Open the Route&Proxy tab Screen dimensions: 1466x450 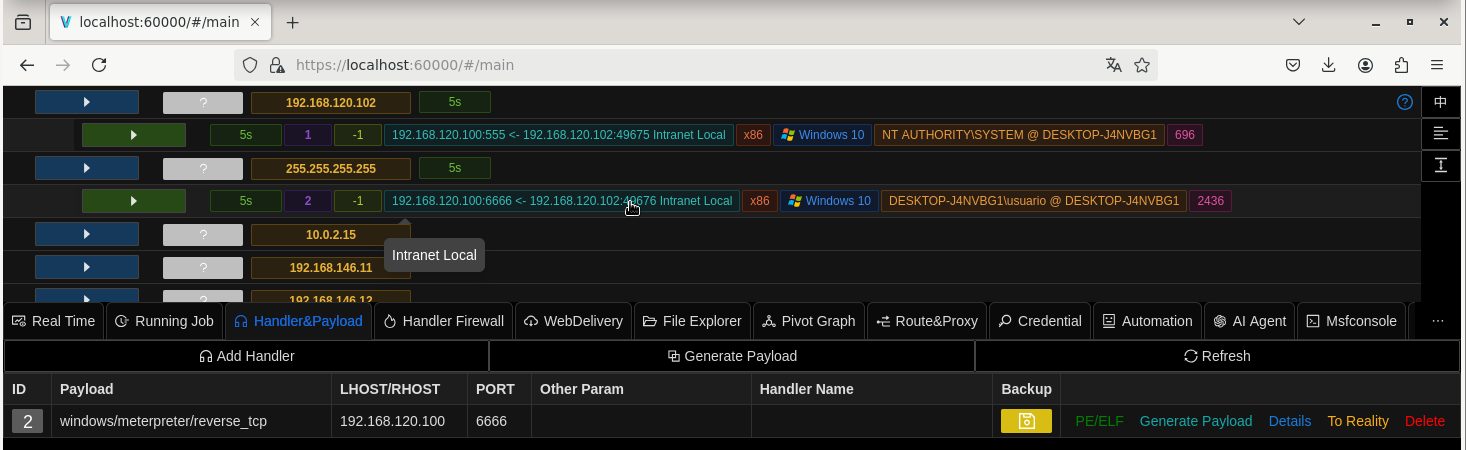point(927,321)
